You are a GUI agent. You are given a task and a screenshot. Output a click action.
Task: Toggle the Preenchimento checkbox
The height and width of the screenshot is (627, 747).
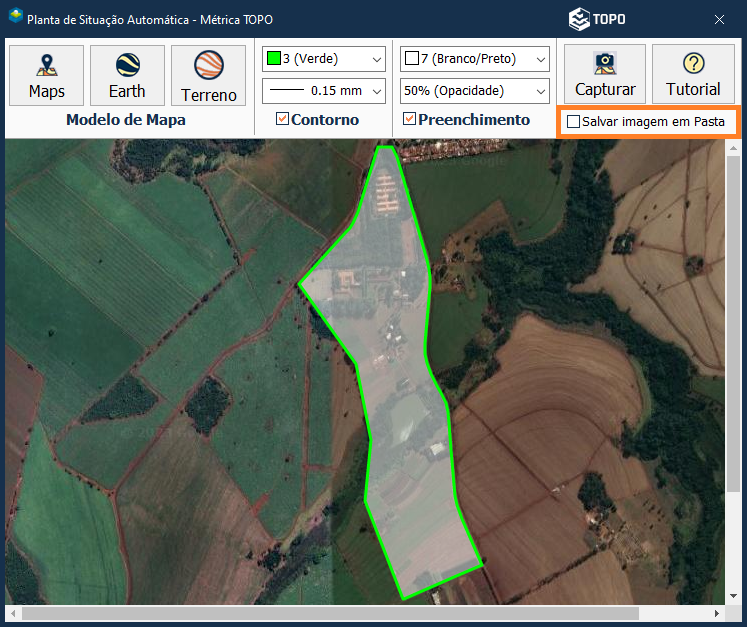(409, 119)
